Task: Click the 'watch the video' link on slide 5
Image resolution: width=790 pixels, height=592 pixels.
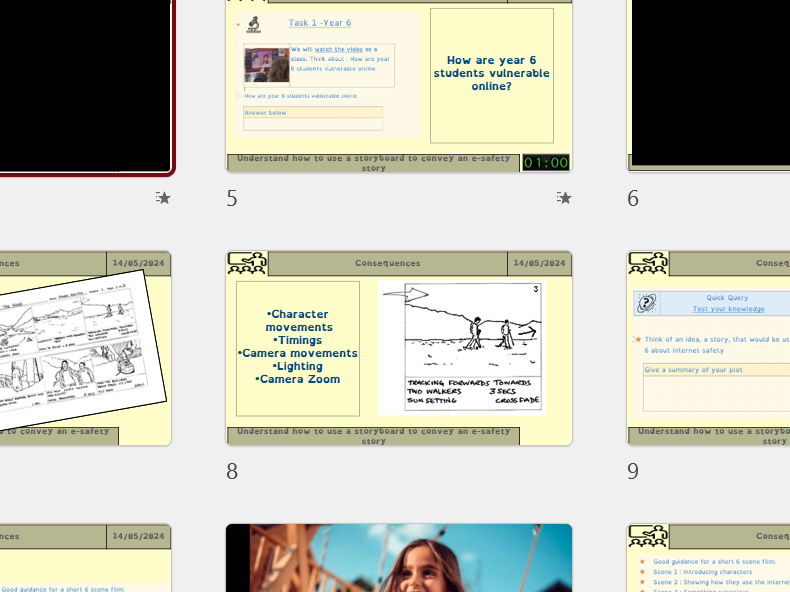Action: [x=339, y=49]
